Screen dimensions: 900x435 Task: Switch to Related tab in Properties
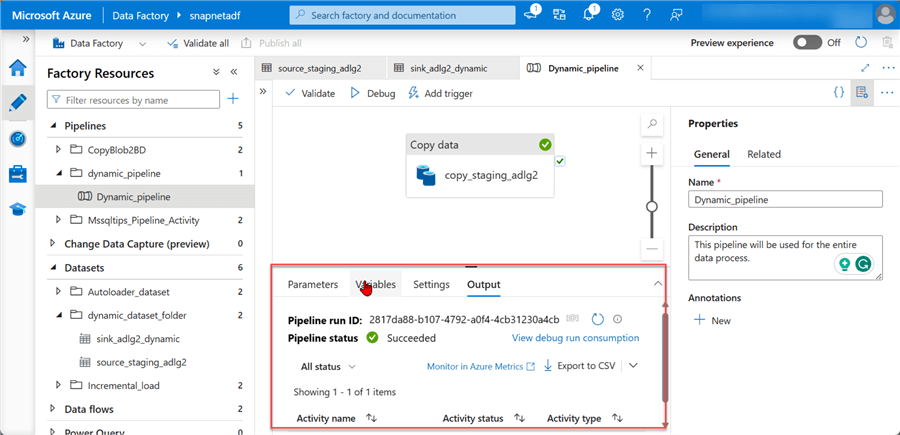764,154
